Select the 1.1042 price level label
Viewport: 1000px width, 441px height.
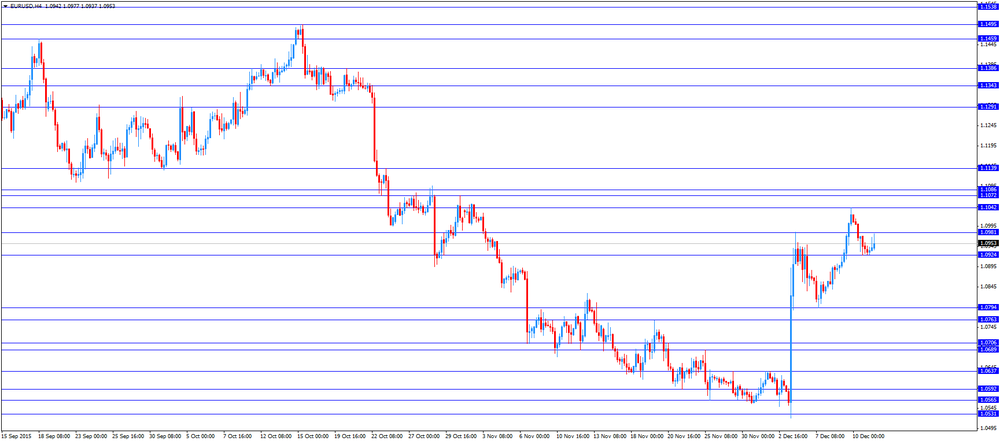(988, 207)
